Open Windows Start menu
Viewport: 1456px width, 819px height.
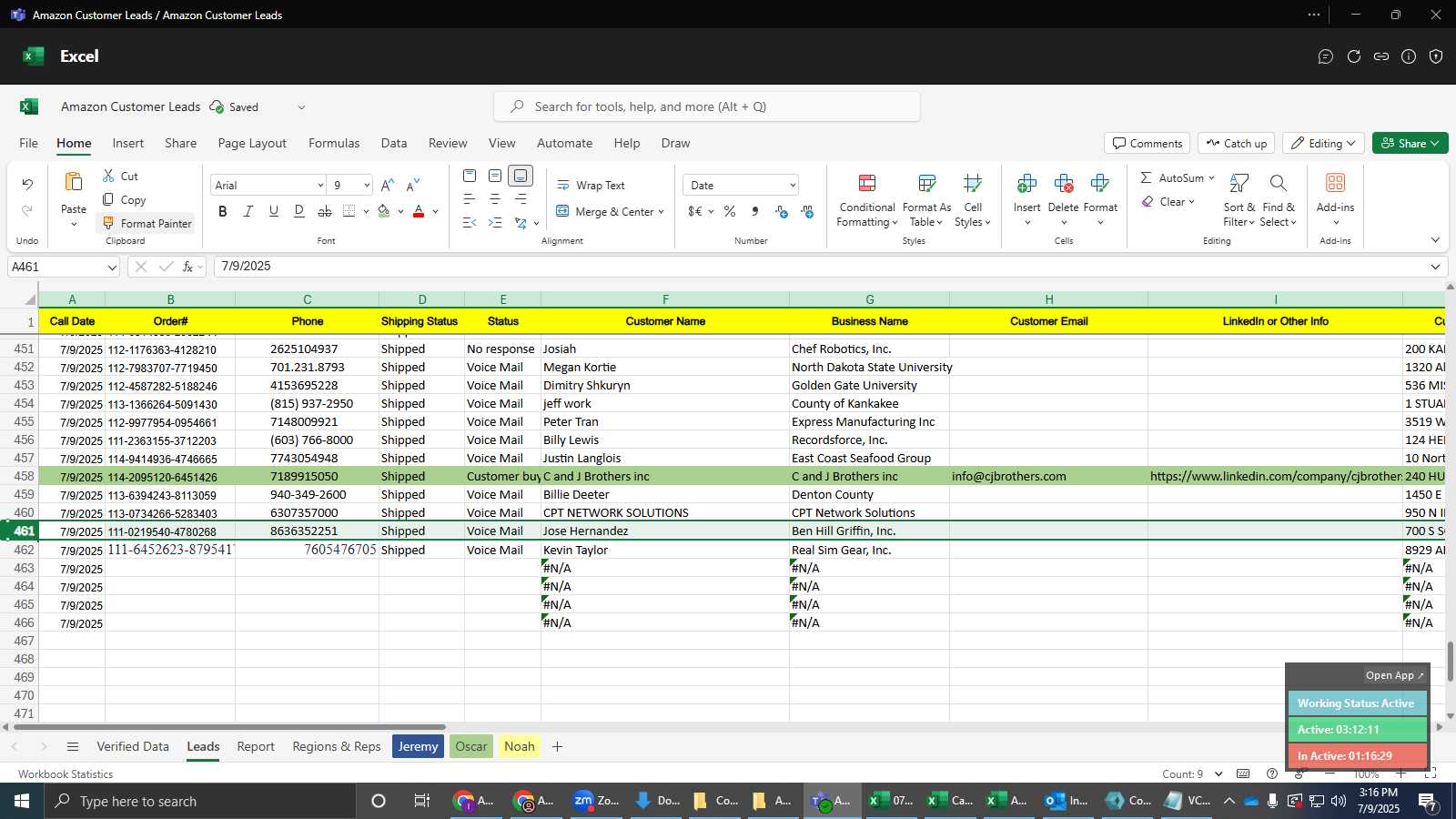22,801
